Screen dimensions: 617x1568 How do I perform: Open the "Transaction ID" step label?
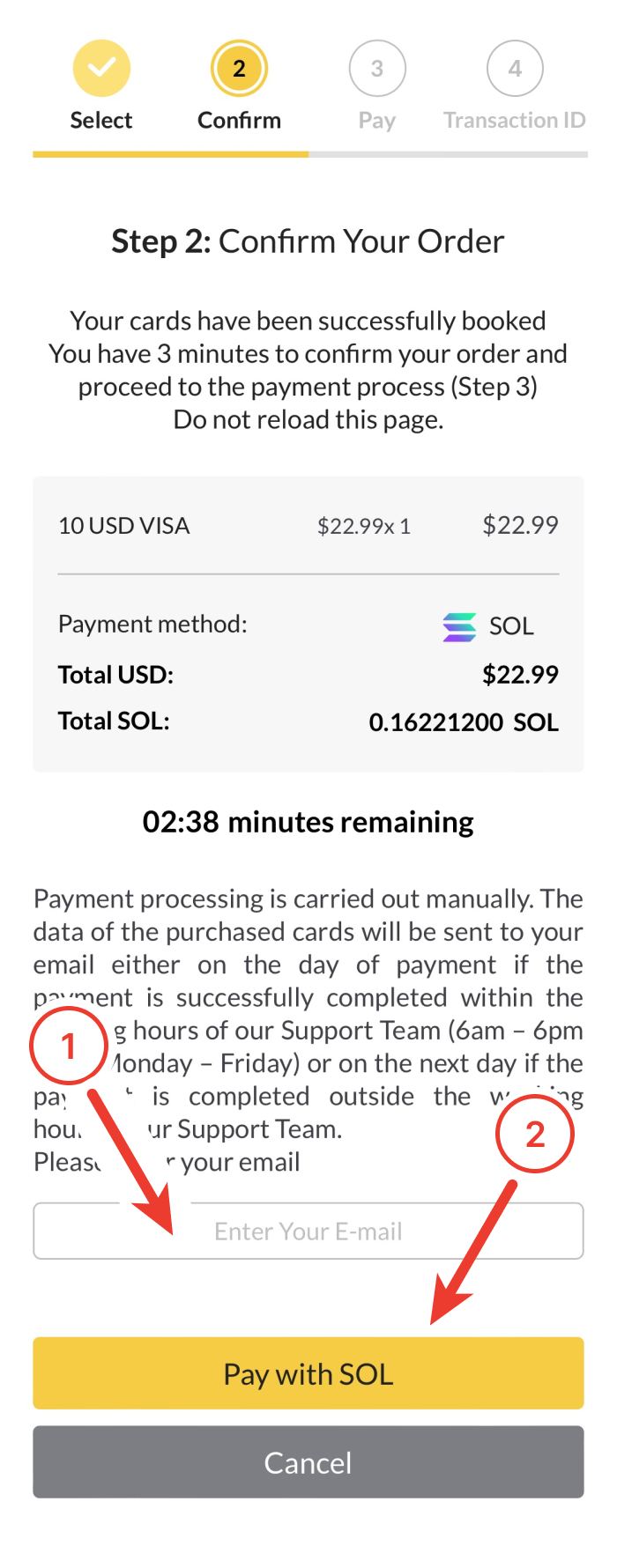(x=515, y=121)
